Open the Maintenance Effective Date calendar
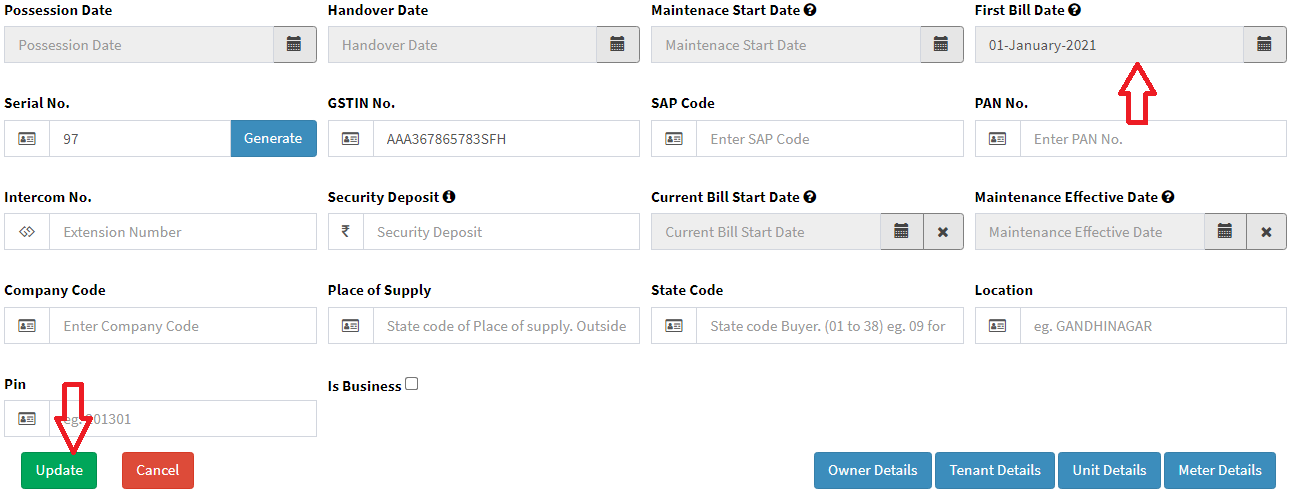 (x=1225, y=232)
